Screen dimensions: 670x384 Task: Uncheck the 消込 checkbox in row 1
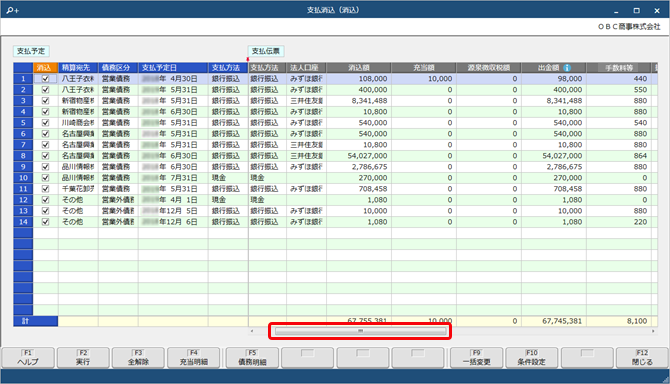click(x=45, y=79)
